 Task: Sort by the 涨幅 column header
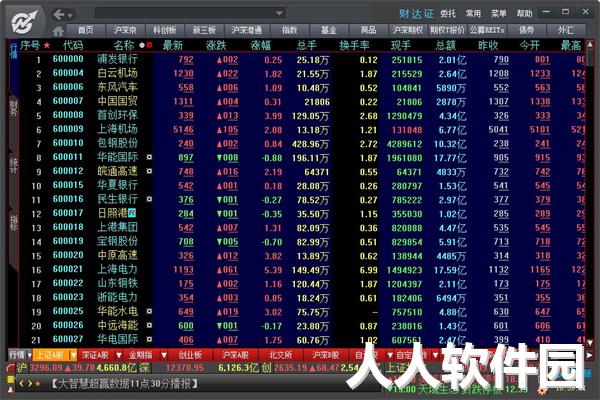(x=261, y=46)
